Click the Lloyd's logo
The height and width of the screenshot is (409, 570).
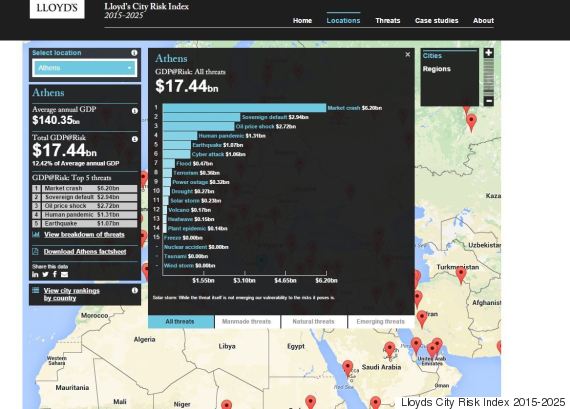point(57,8)
